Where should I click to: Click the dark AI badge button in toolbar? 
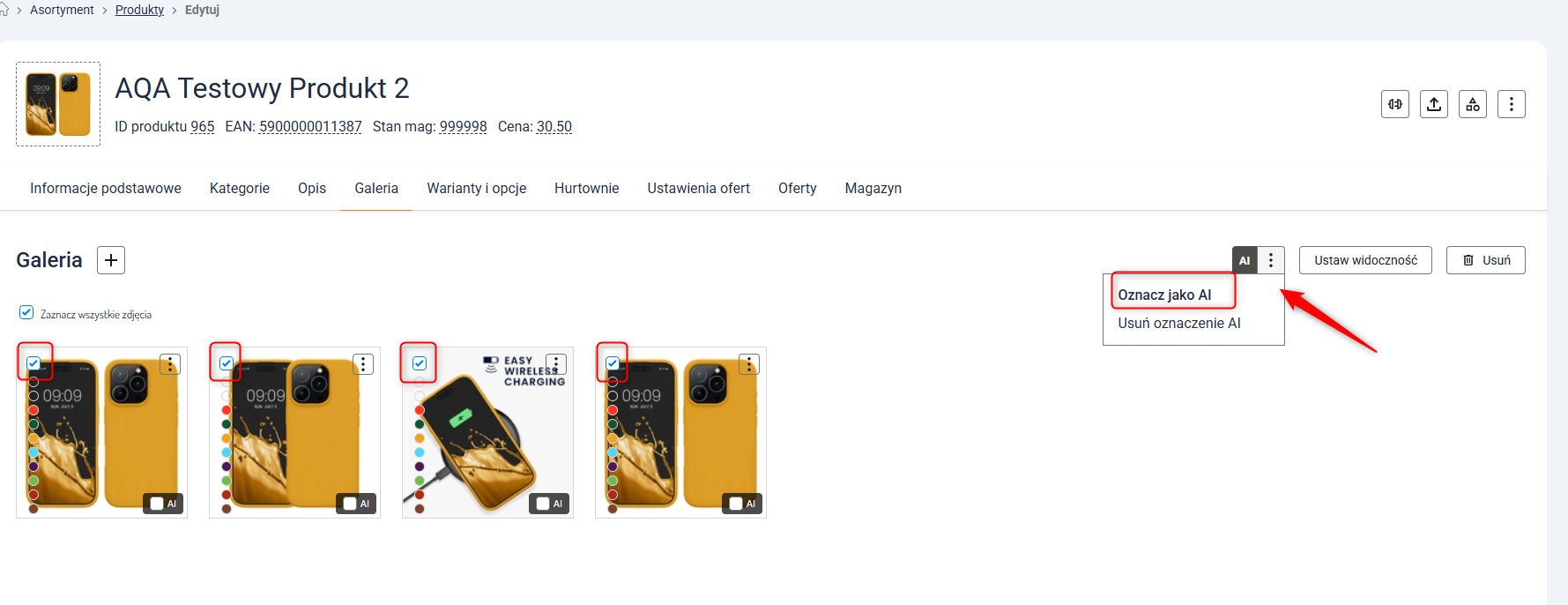pos(1245,260)
